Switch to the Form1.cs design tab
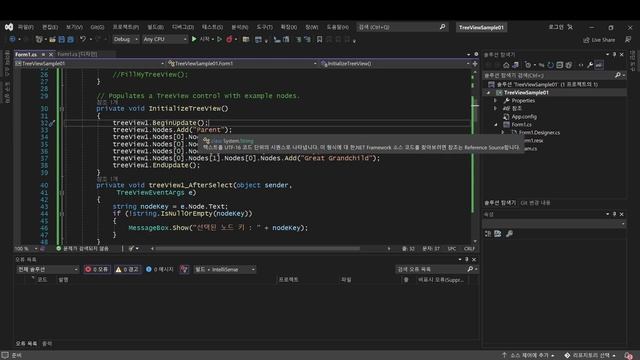The width and height of the screenshot is (640, 360). pyautogui.click(x=77, y=54)
